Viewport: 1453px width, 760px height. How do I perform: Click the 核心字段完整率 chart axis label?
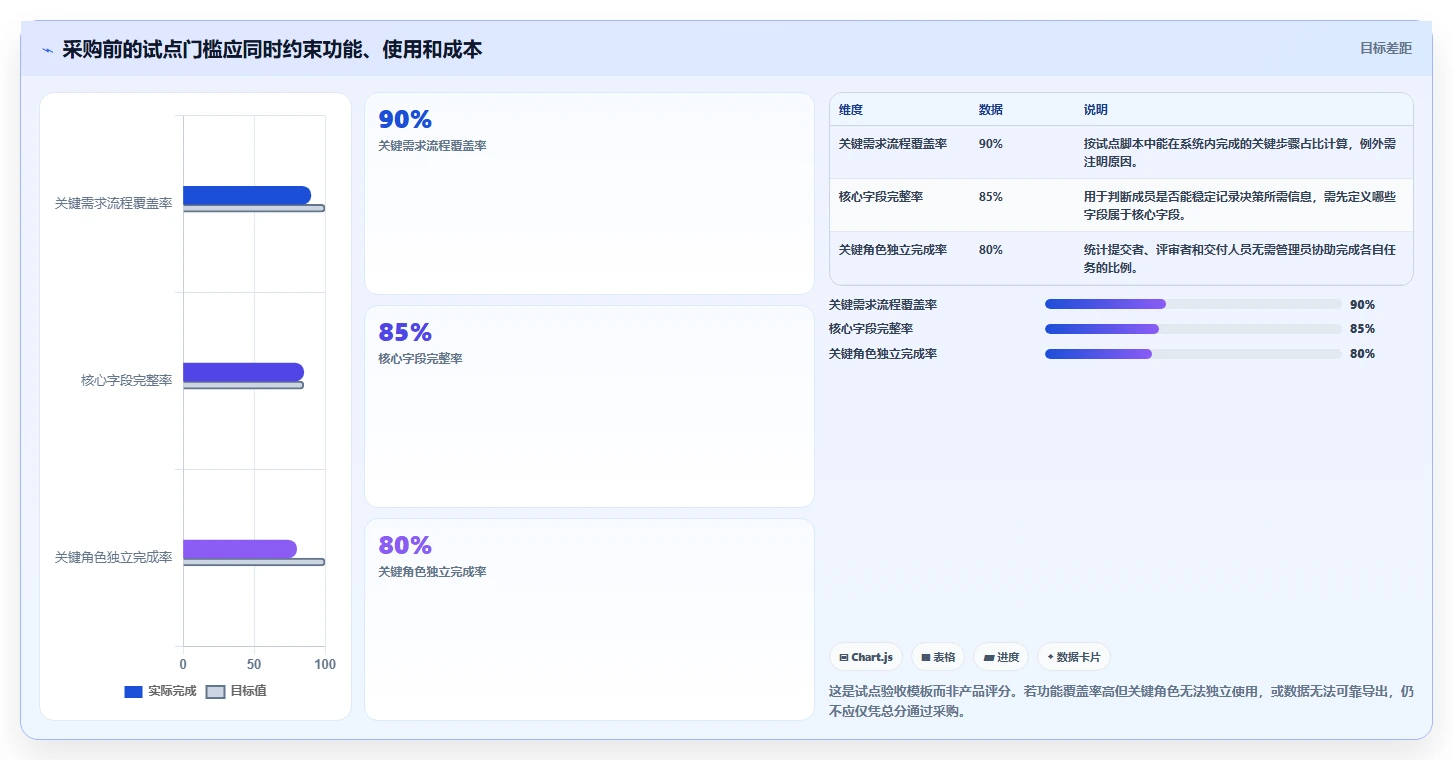tap(127, 380)
